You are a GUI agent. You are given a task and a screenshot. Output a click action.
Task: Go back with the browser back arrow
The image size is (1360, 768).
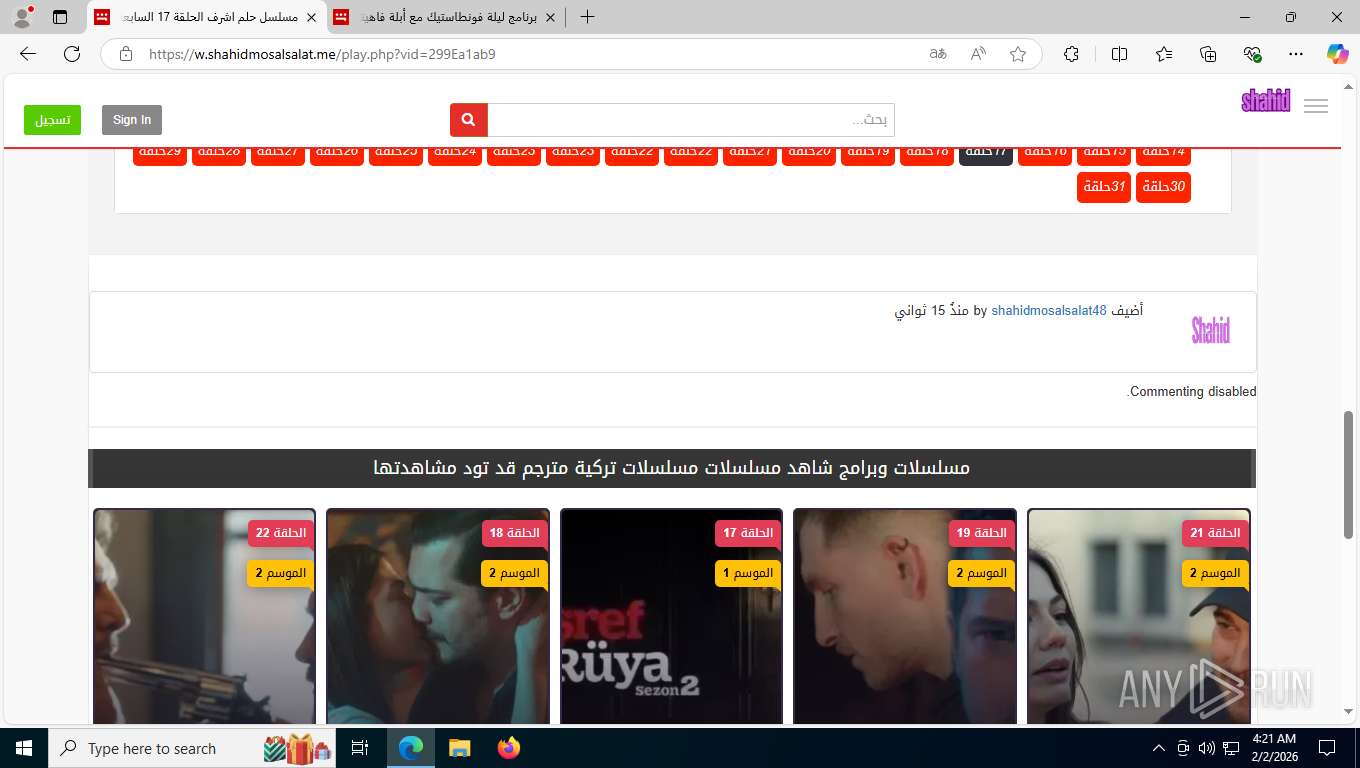click(27, 54)
